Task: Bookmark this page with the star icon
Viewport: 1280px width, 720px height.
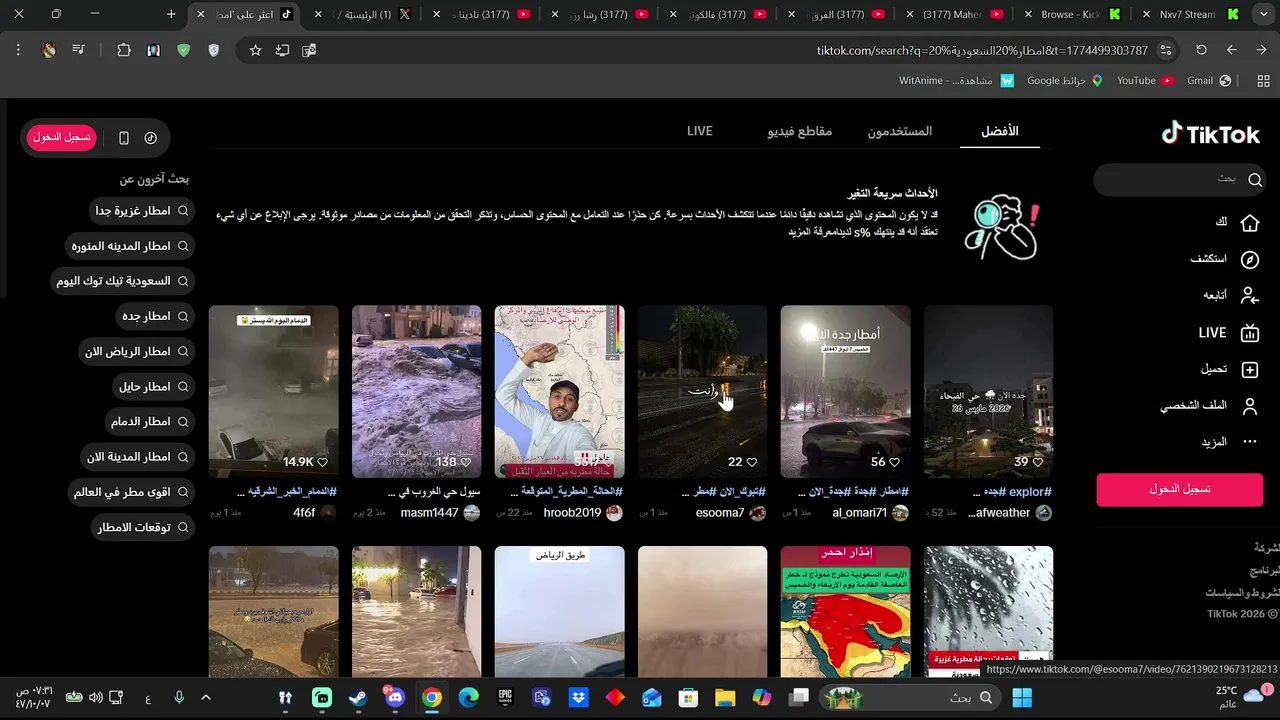Action: (x=255, y=50)
